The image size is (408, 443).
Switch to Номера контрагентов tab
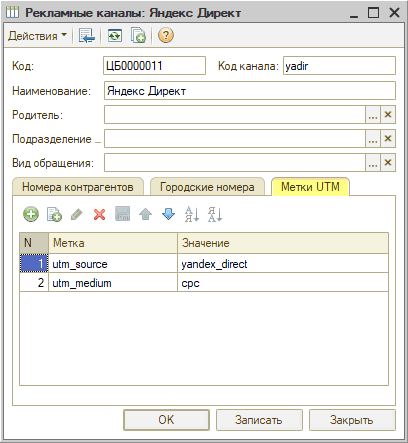click(78, 187)
